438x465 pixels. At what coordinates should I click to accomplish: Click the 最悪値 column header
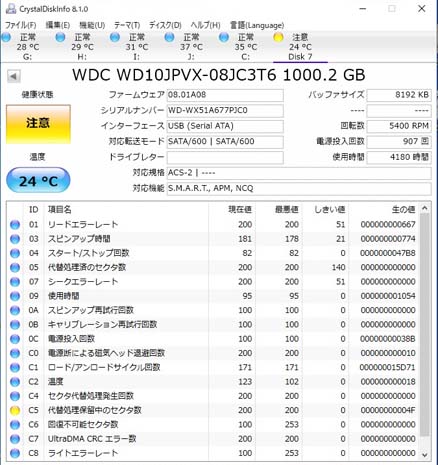click(x=287, y=210)
